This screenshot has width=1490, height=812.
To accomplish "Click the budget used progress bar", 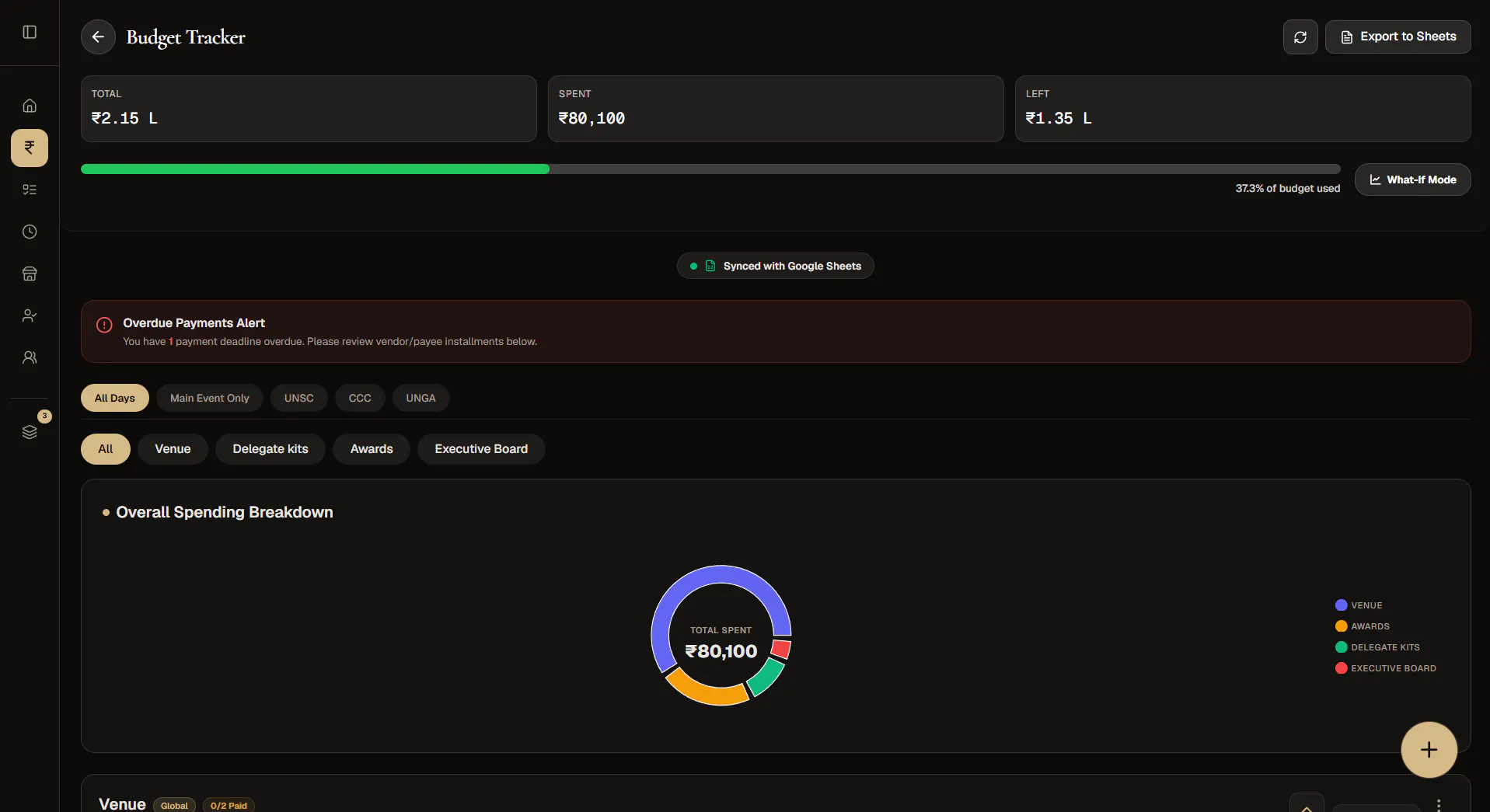I will (x=710, y=169).
